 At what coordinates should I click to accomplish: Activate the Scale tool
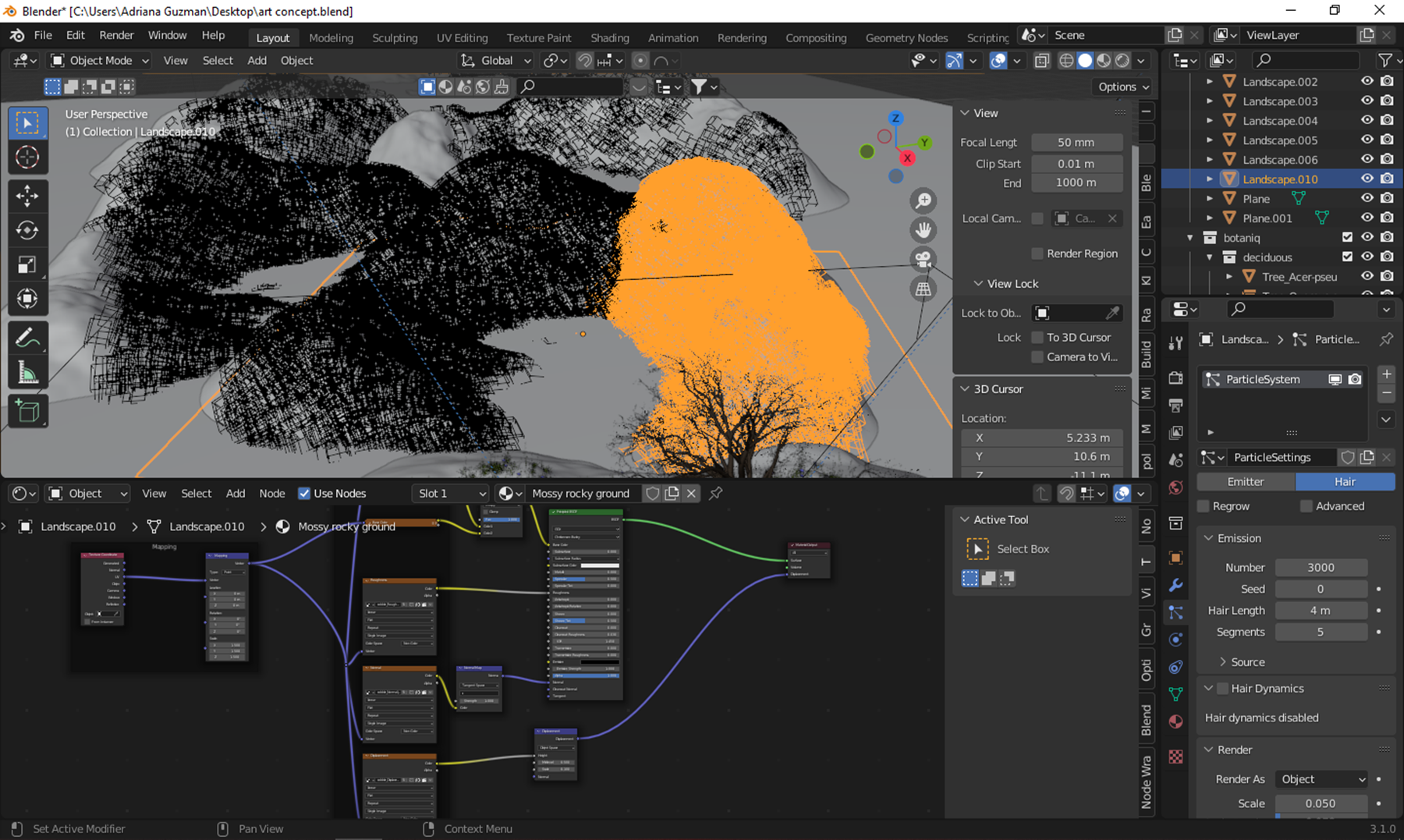pos(27,264)
